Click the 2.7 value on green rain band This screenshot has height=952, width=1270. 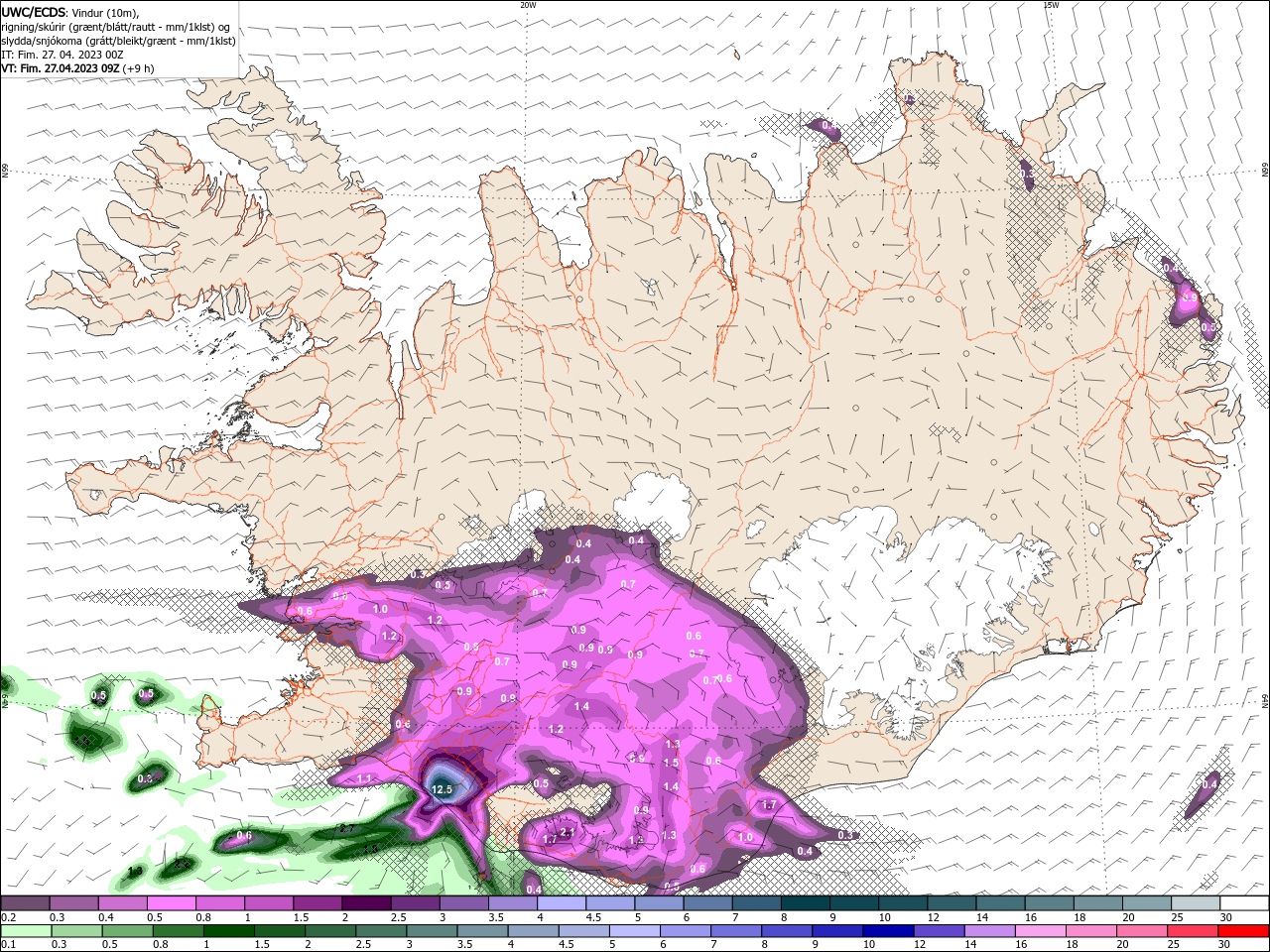(x=346, y=828)
